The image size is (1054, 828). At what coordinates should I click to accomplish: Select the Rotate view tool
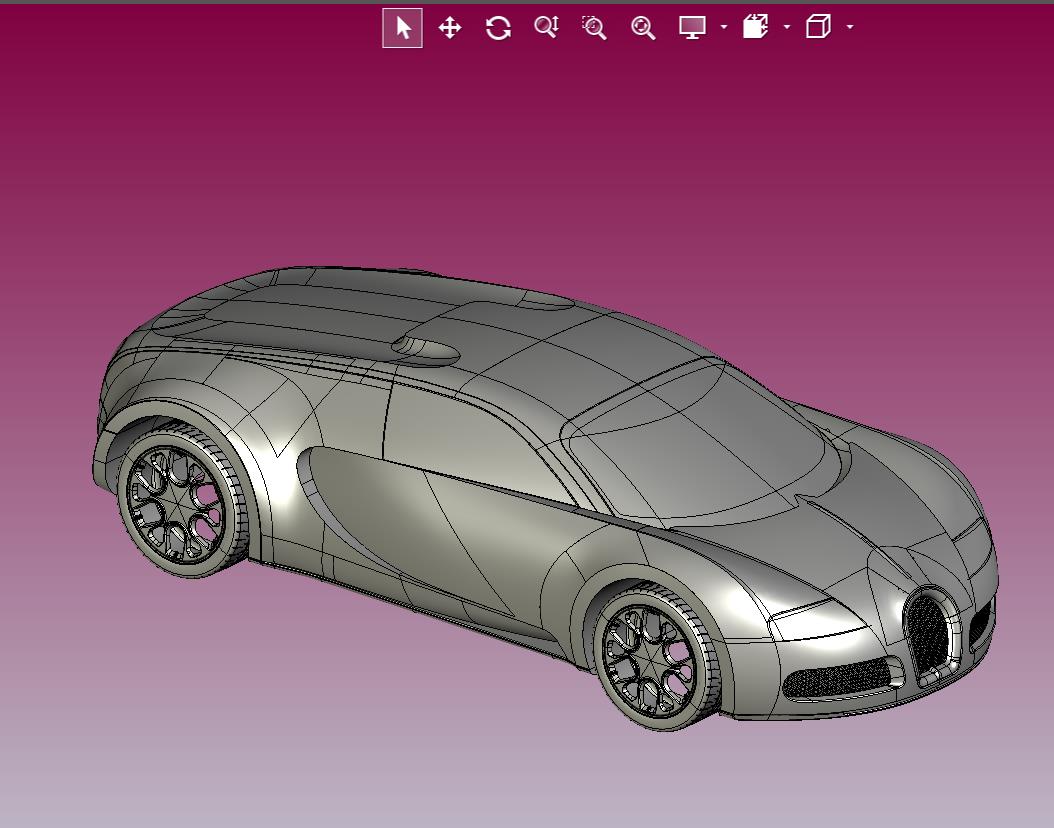498,28
